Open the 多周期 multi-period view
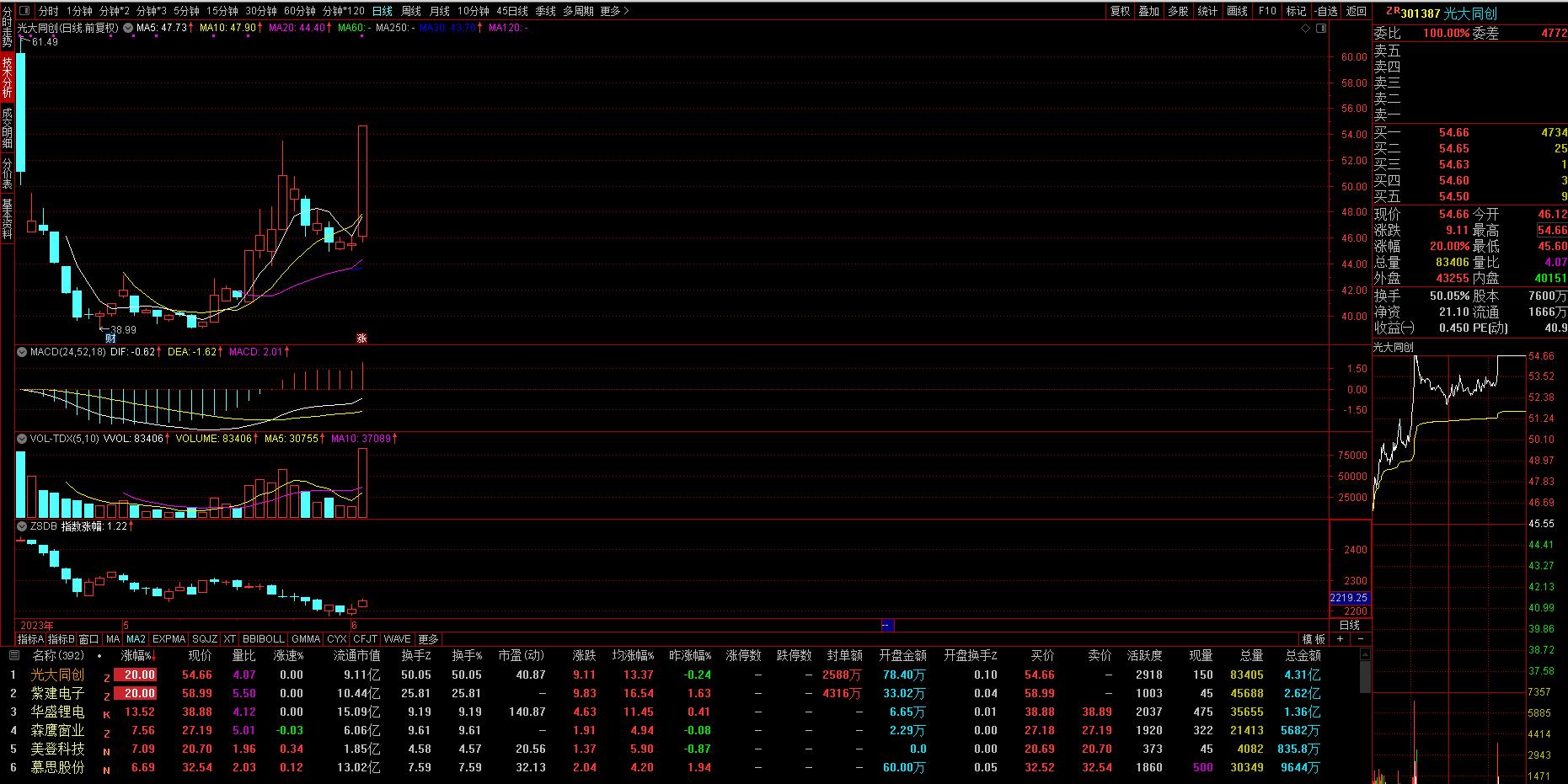Image resolution: width=1568 pixels, height=784 pixels. (578, 11)
